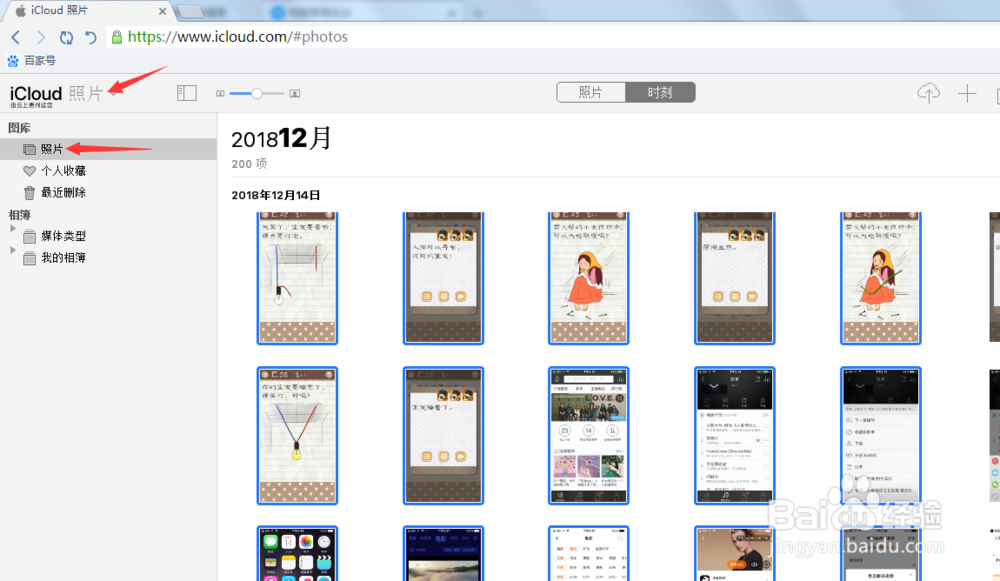Open the iCloud 照片 app switcher chevron
Image resolution: width=1000 pixels, height=581 pixels.
(114, 93)
